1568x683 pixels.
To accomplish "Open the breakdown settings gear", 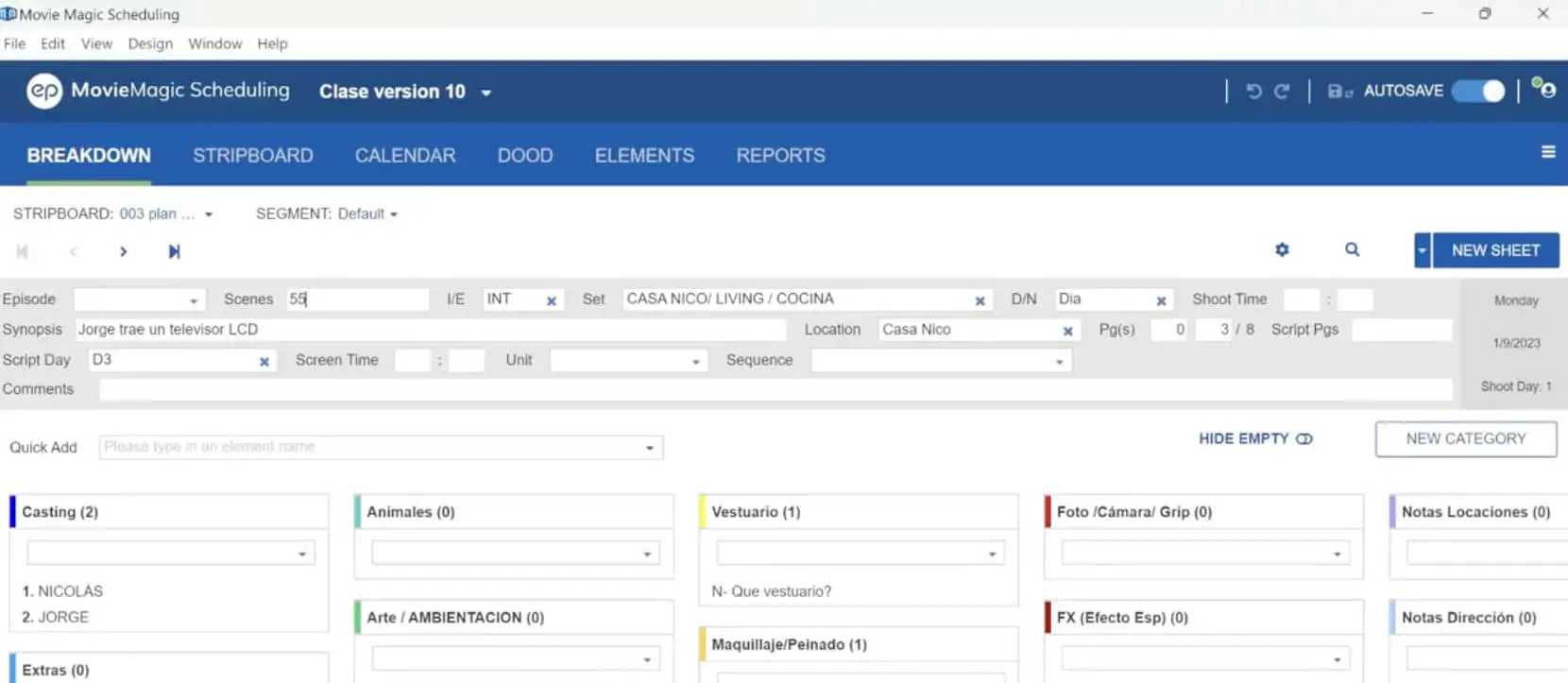I will click(1282, 250).
